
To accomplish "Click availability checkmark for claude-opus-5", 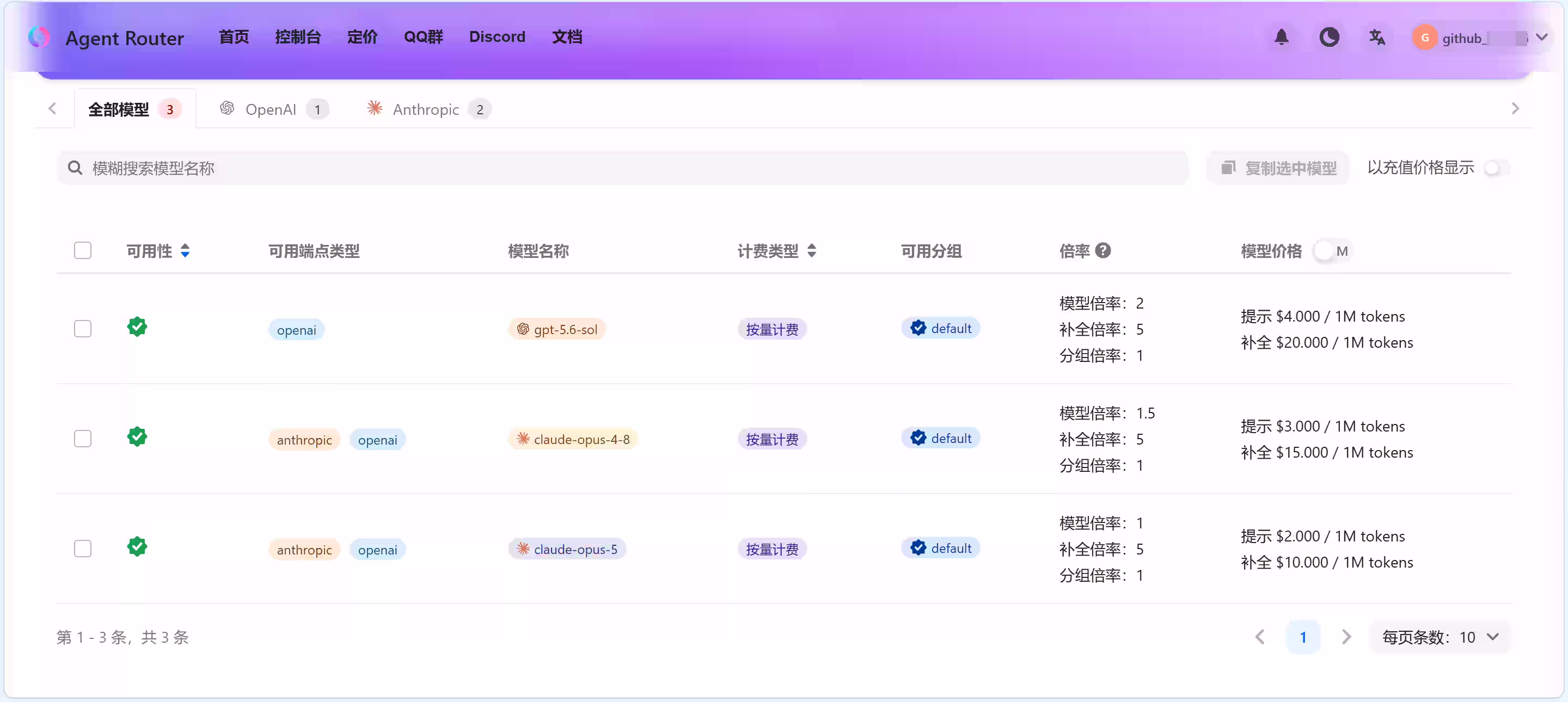I will point(137,547).
